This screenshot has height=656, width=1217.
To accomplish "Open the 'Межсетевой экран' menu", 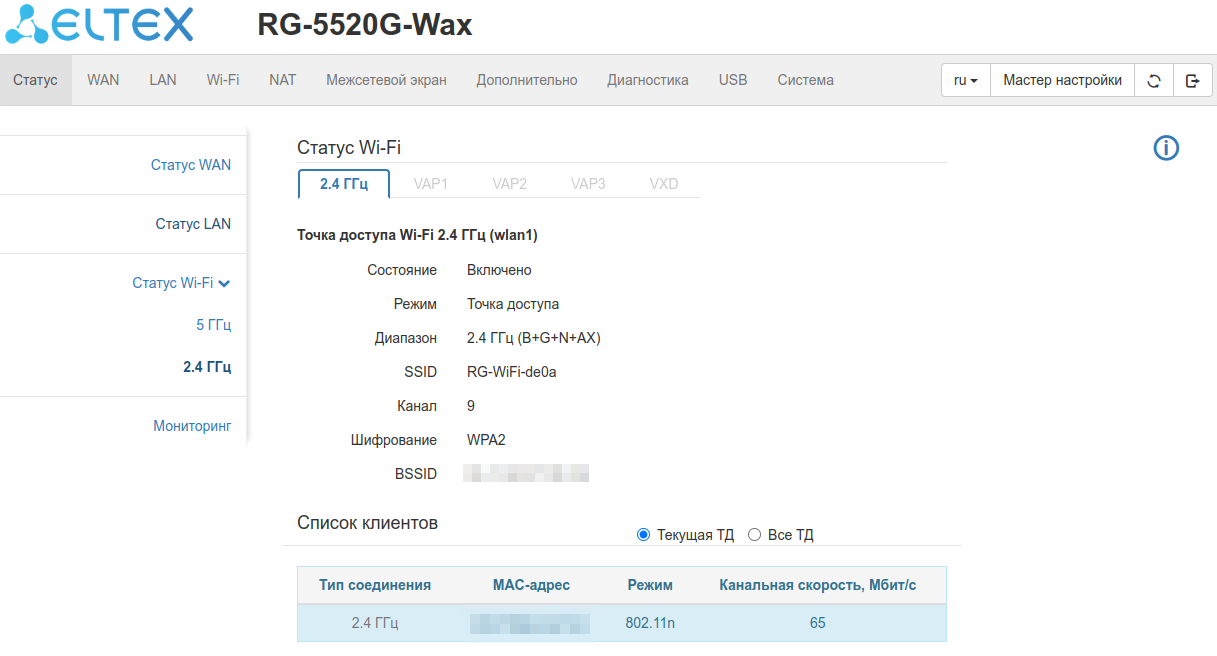I will [x=386, y=80].
